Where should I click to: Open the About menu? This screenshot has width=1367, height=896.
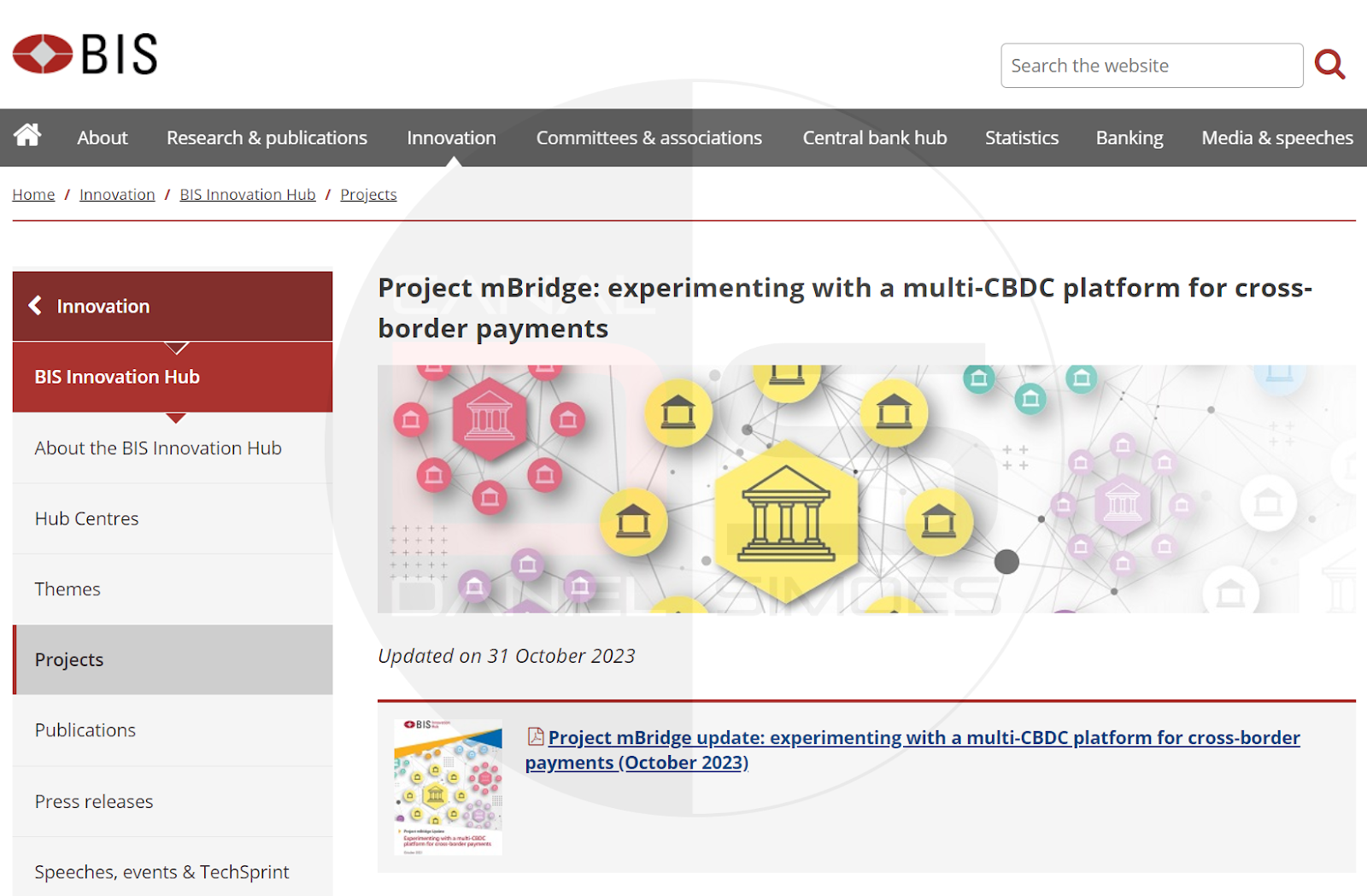pyautogui.click(x=103, y=138)
